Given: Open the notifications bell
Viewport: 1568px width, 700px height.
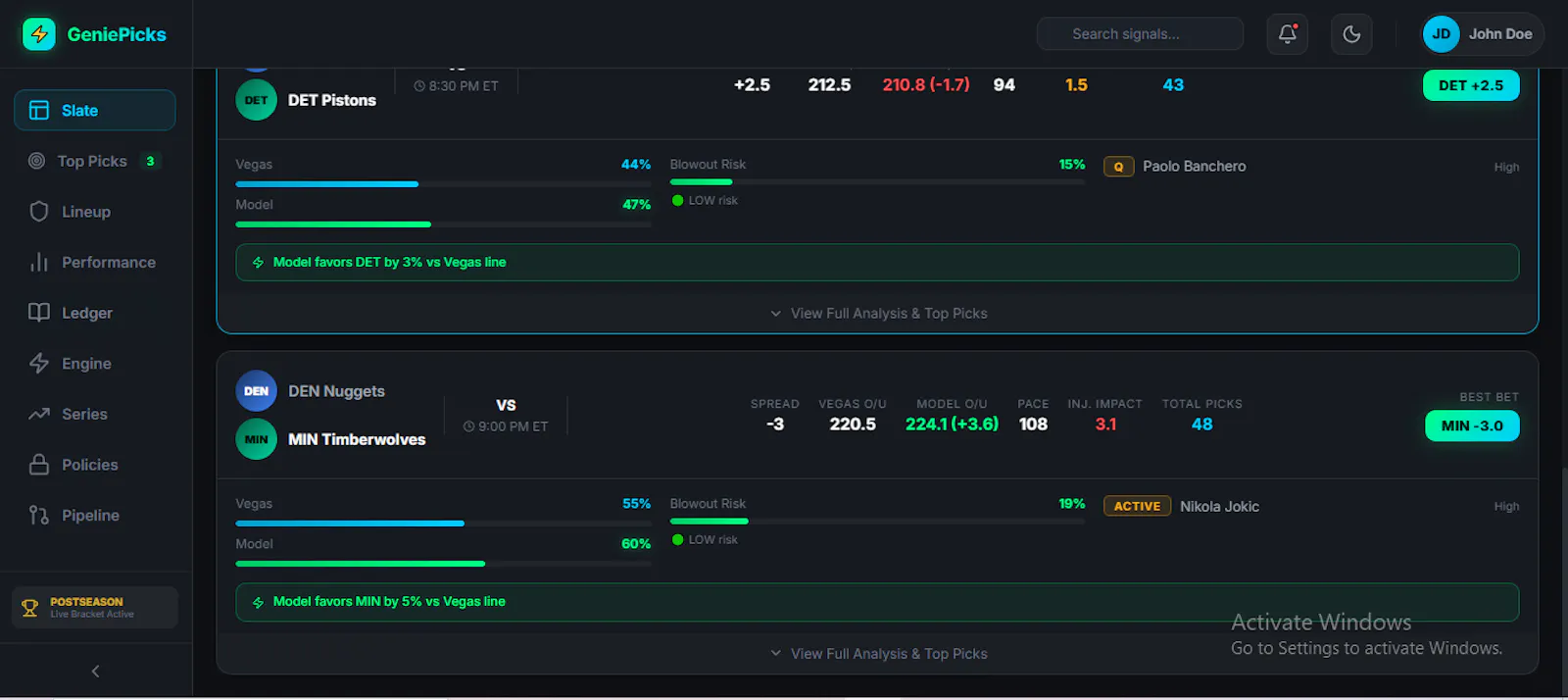Looking at the screenshot, I should tap(1288, 34).
